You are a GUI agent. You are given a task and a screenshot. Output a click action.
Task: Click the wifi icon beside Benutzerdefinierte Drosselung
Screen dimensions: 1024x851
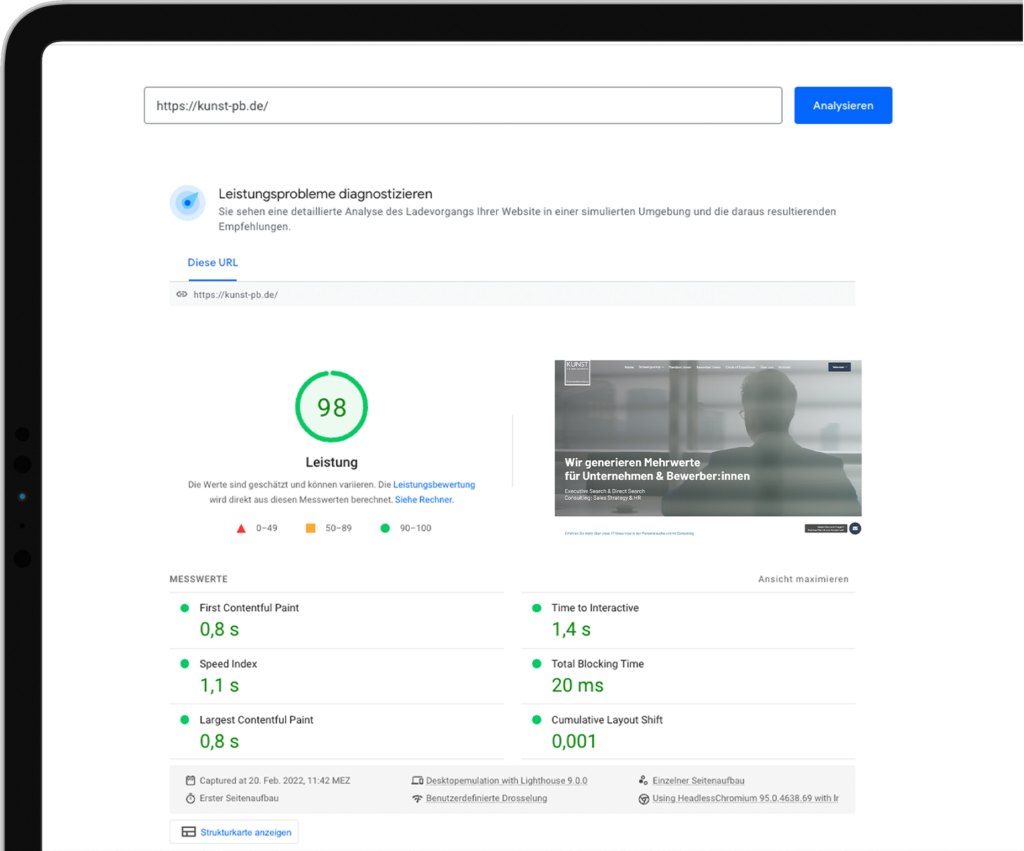click(417, 799)
